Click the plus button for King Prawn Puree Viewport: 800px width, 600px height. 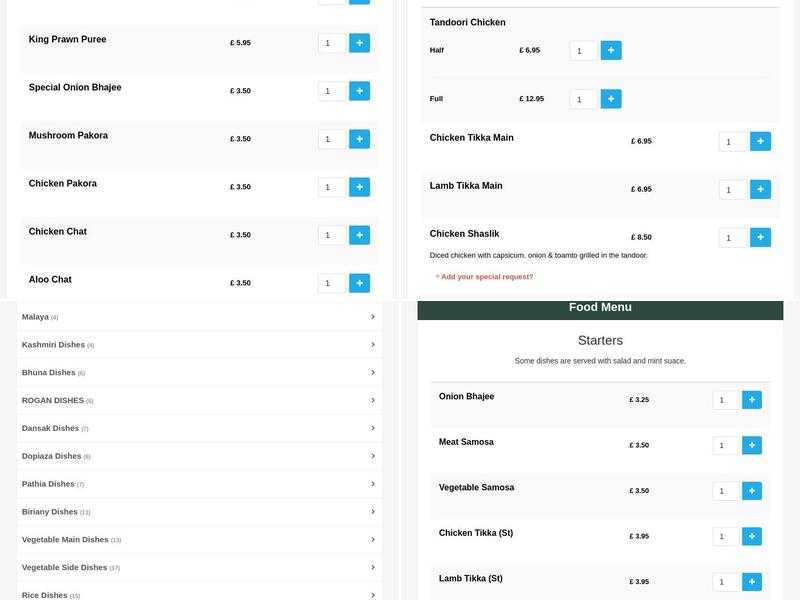click(x=359, y=42)
